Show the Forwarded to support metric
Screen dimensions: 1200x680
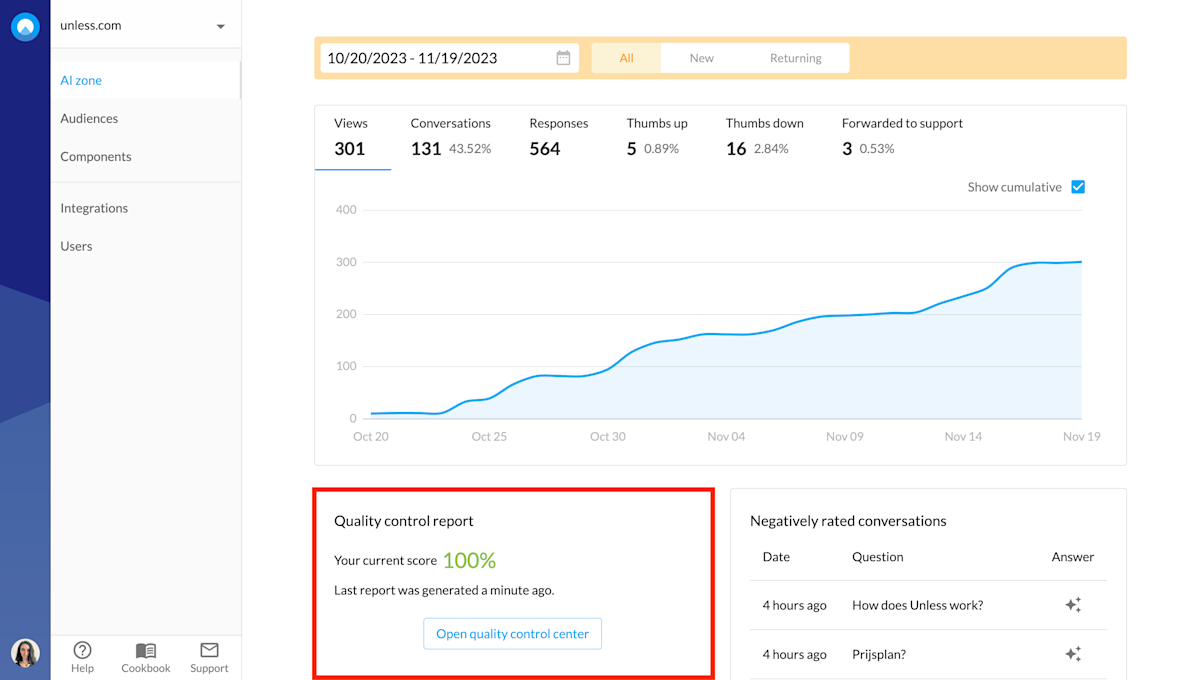[902, 138]
